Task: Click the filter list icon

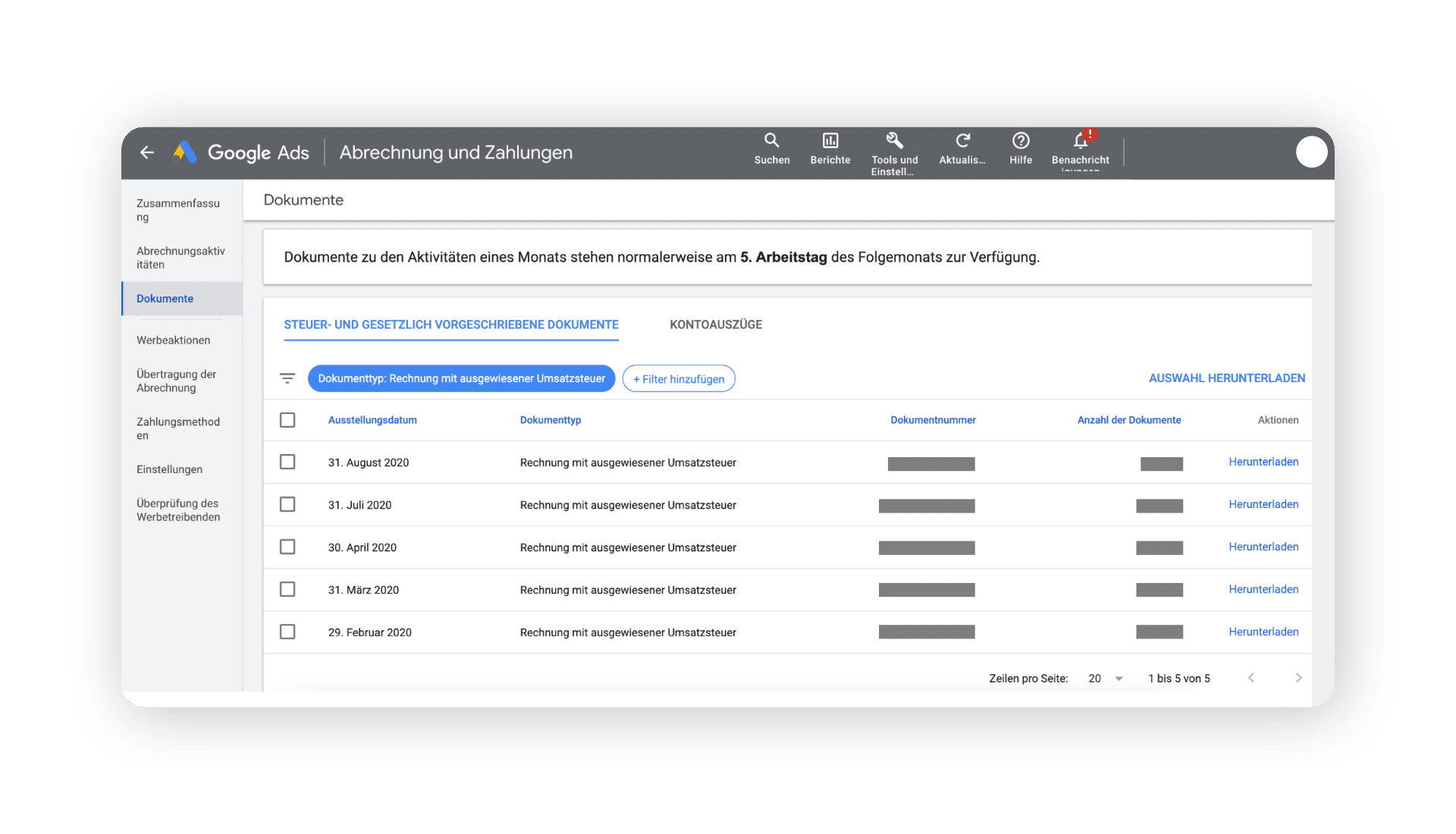Action: click(287, 378)
